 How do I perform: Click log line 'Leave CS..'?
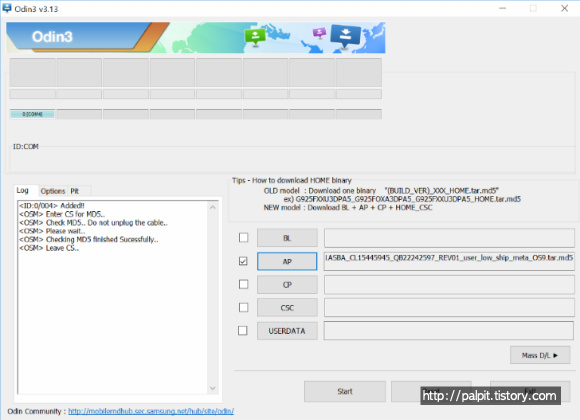tap(49, 248)
